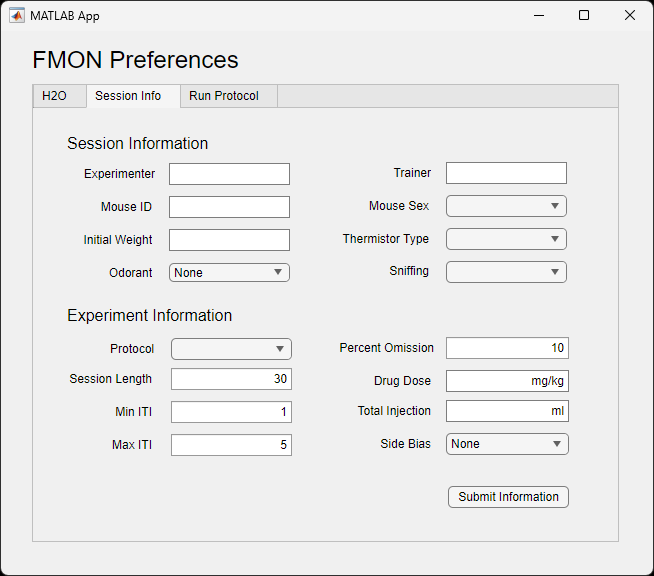Image resolution: width=654 pixels, height=576 pixels.
Task: Click the Trainer input field
Action: pyautogui.click(x=506, y=173)
